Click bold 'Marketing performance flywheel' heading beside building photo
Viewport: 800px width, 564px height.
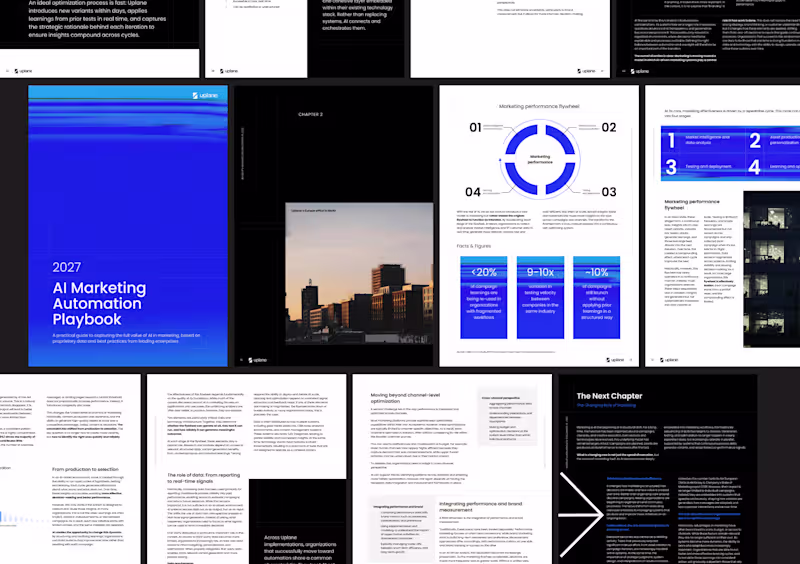(x=691, y=205)
